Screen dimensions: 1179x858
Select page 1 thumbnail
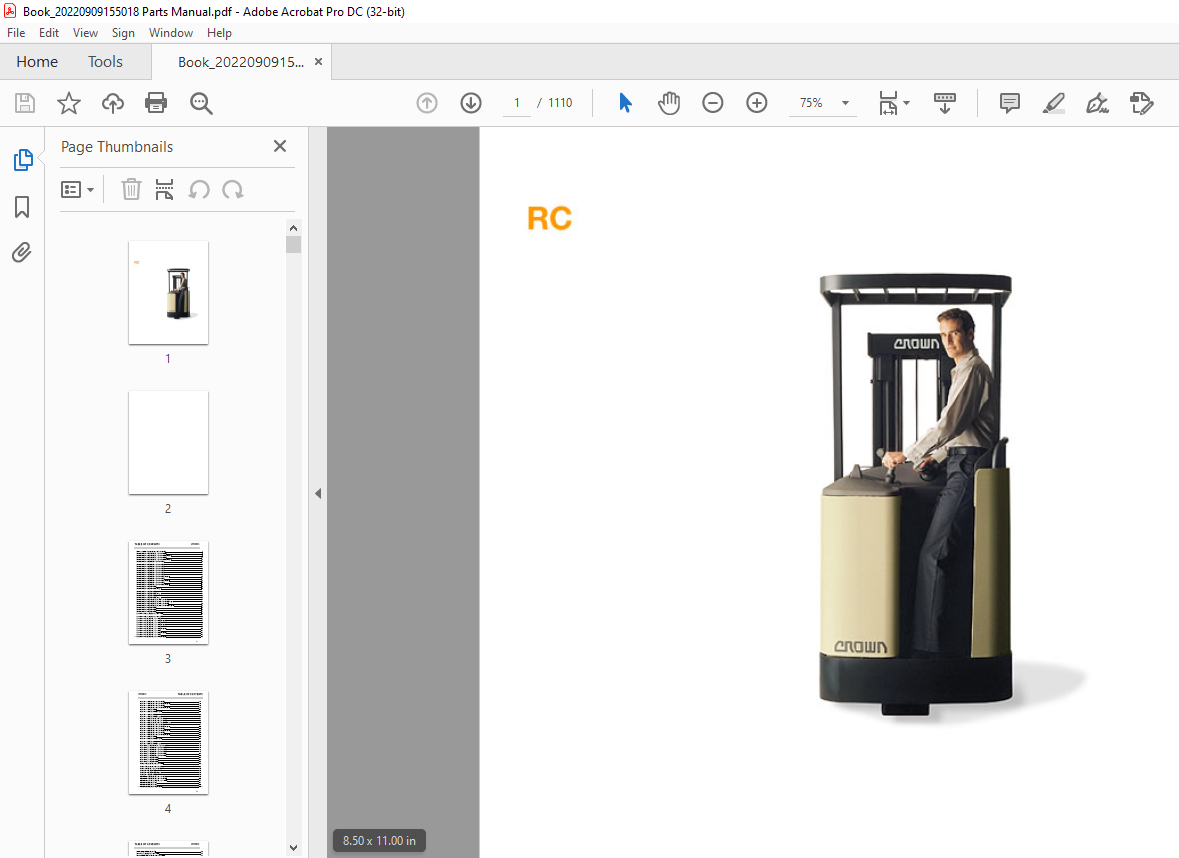coord(168,293)
